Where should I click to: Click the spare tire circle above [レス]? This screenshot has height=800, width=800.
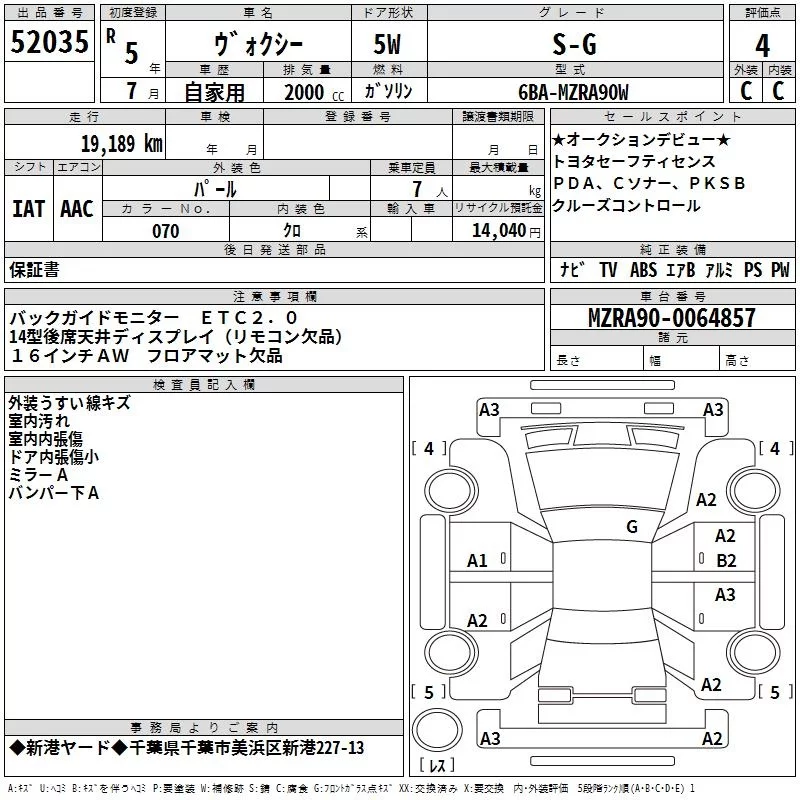pos(437,730)
